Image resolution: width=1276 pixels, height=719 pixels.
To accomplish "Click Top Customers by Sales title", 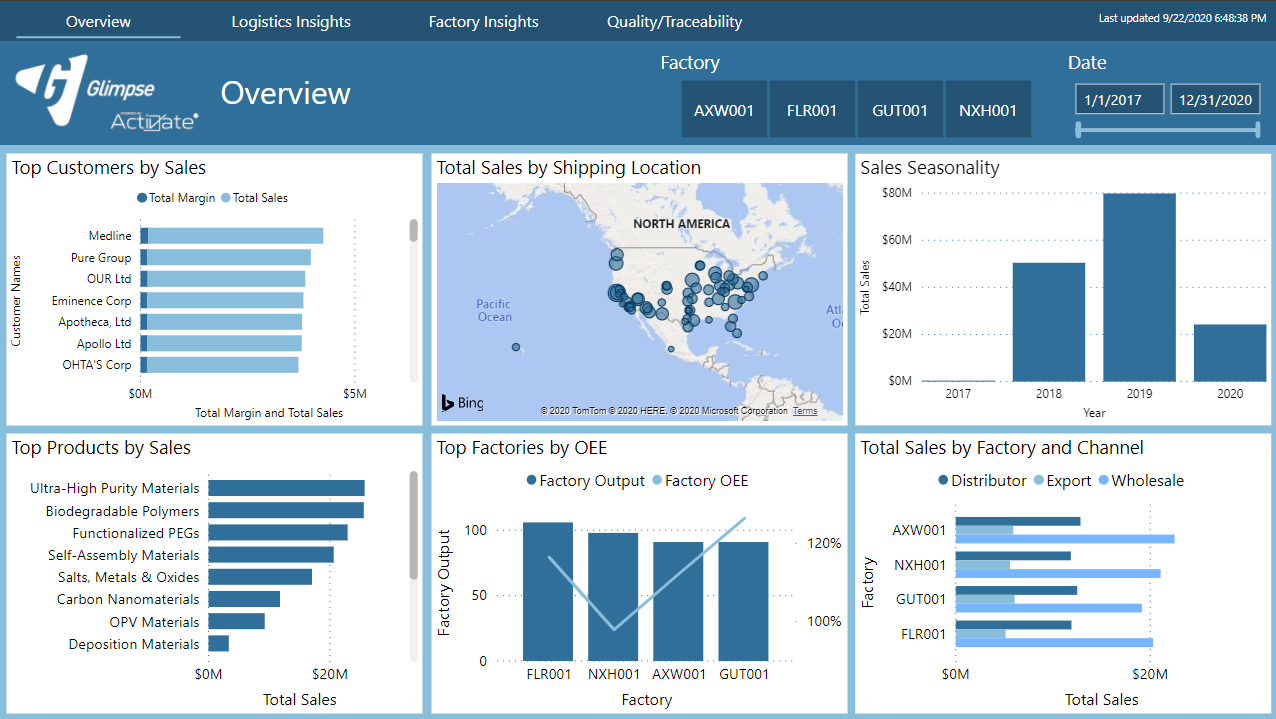I will 109,168.
